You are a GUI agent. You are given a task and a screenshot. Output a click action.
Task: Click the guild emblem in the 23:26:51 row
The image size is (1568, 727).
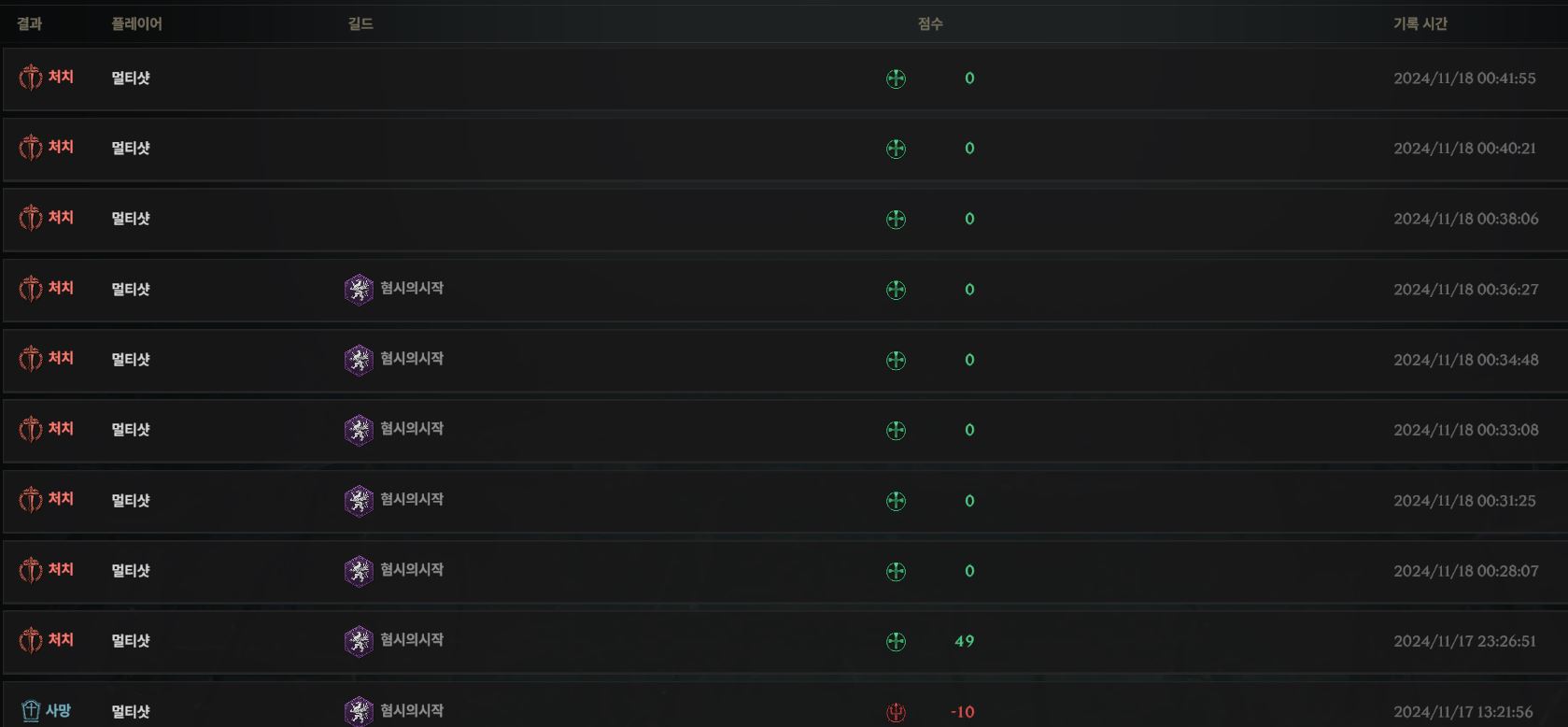point(359,641)
